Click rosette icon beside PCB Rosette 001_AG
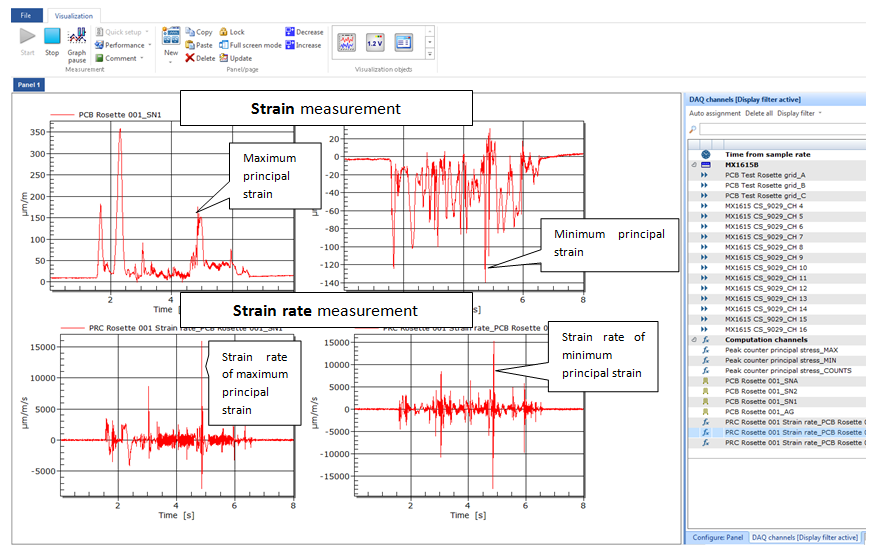The height and width of the screenshot is (556, 872). (x=705, y=411)
